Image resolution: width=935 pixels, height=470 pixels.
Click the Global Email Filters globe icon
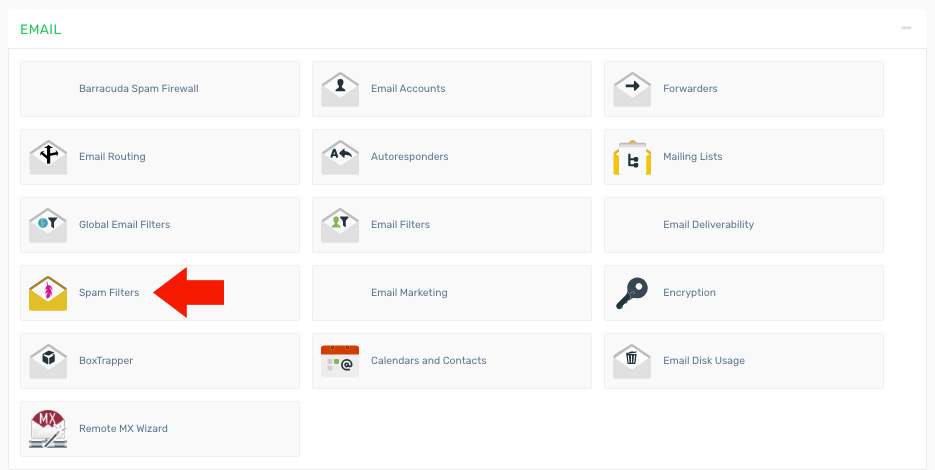48,225
